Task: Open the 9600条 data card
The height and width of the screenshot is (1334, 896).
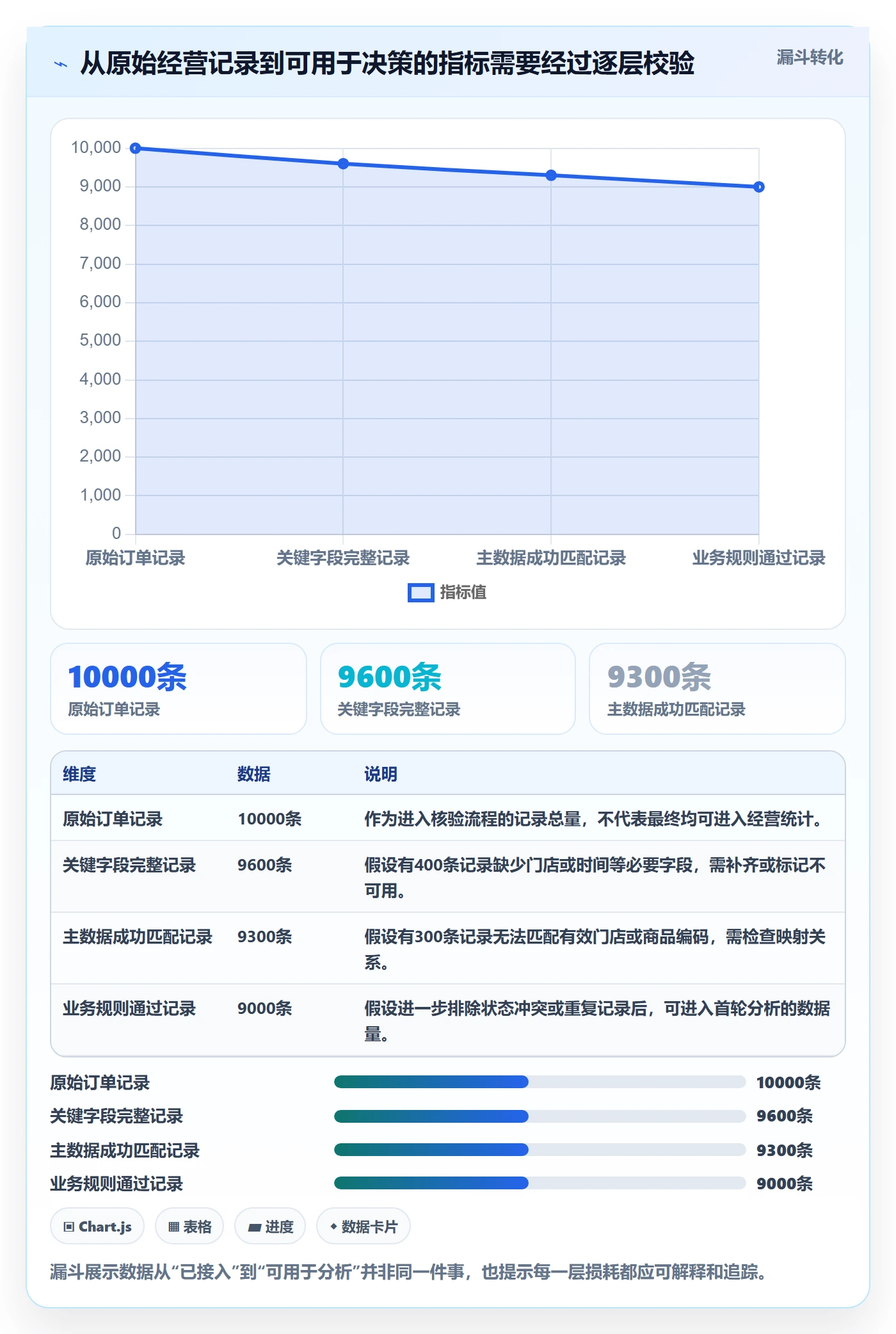Action: click(448, 689)
